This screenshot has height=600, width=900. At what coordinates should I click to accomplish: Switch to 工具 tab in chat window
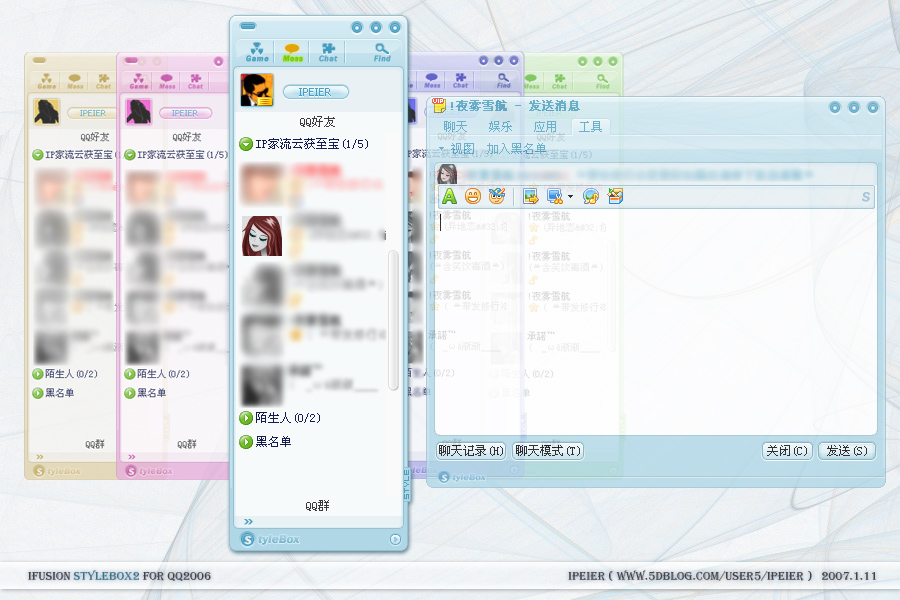coord(591,127)
